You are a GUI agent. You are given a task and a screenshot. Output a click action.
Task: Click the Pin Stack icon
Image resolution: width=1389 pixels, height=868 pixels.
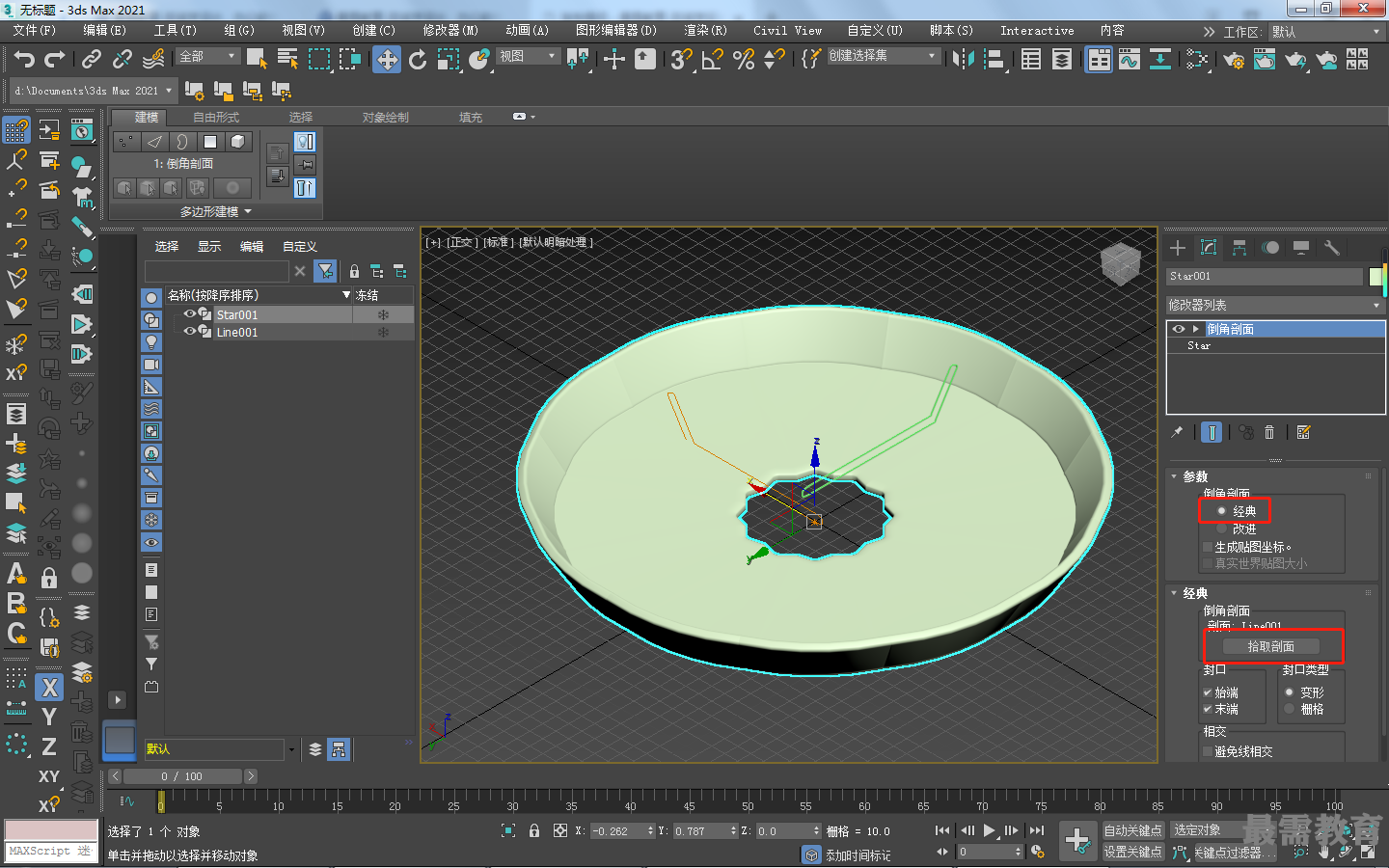point(1177,432)
